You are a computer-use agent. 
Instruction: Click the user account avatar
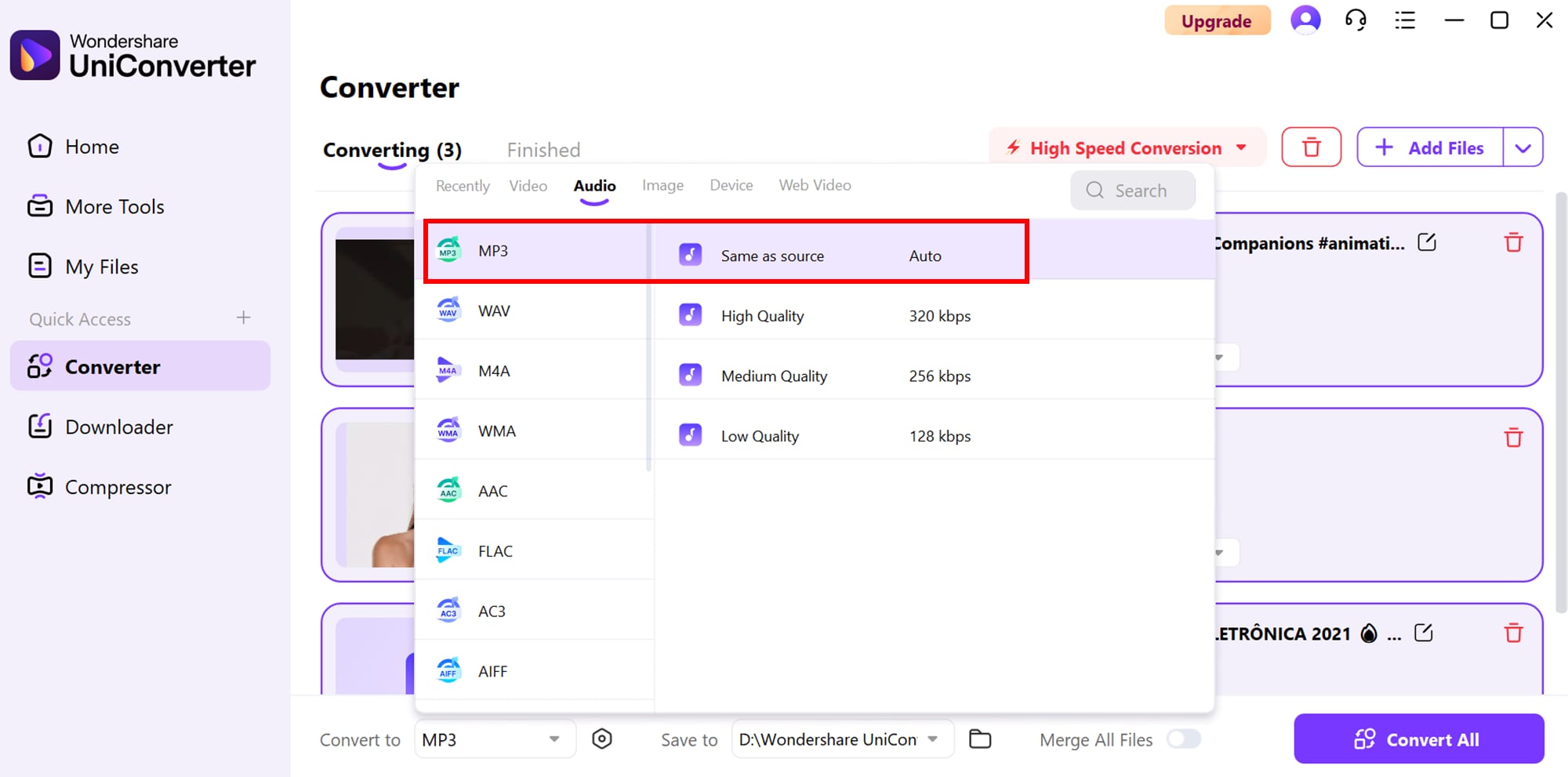pos(1305,20)
